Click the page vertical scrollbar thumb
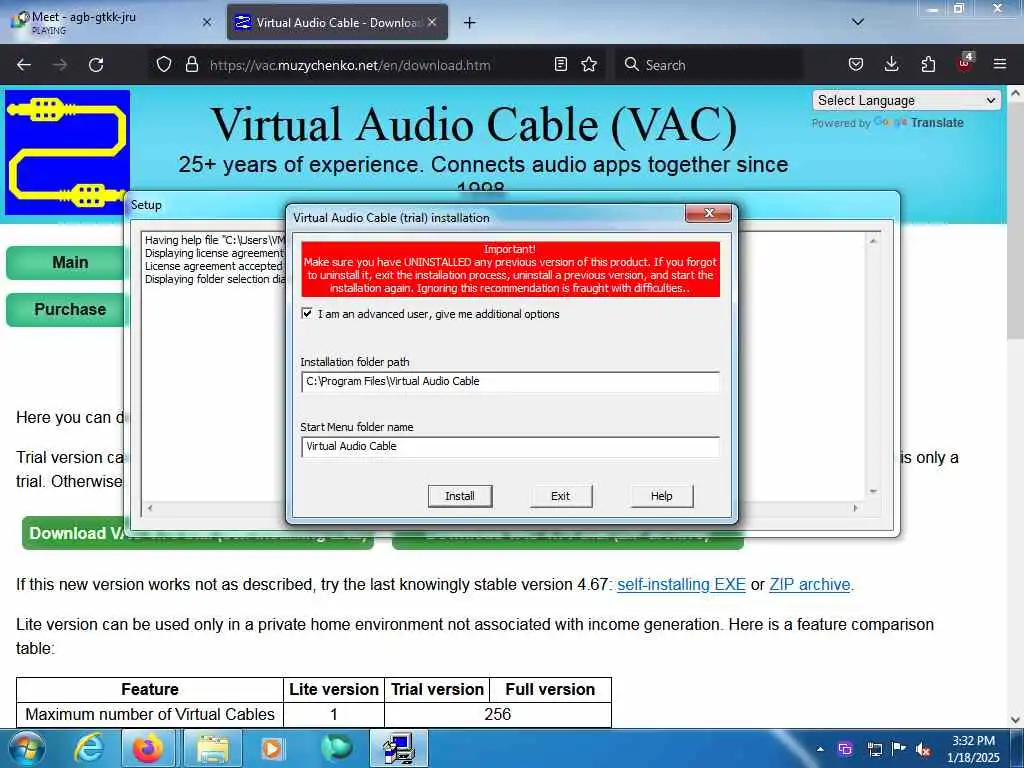This screenshot has width=1024, height=768. point(1015,219)
